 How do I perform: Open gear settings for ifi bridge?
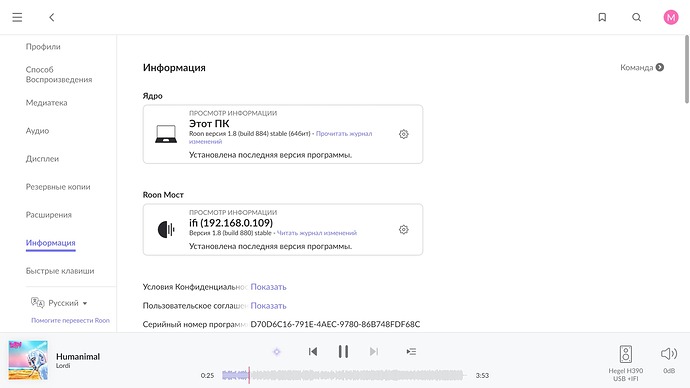coord(404,230)
